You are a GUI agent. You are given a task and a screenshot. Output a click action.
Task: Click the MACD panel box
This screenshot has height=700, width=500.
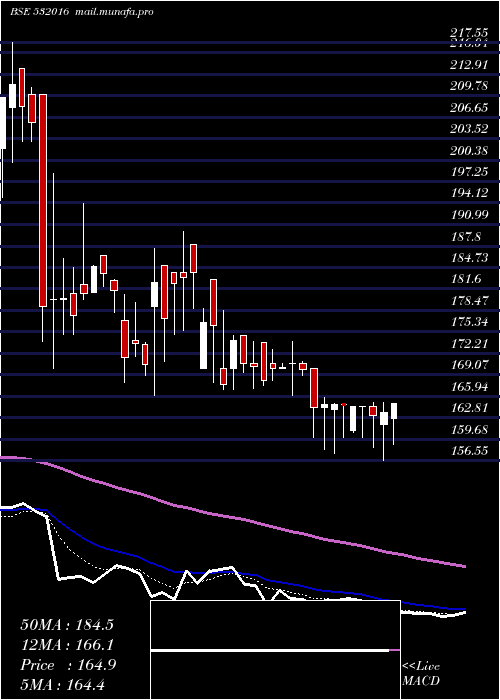[275, 650]
